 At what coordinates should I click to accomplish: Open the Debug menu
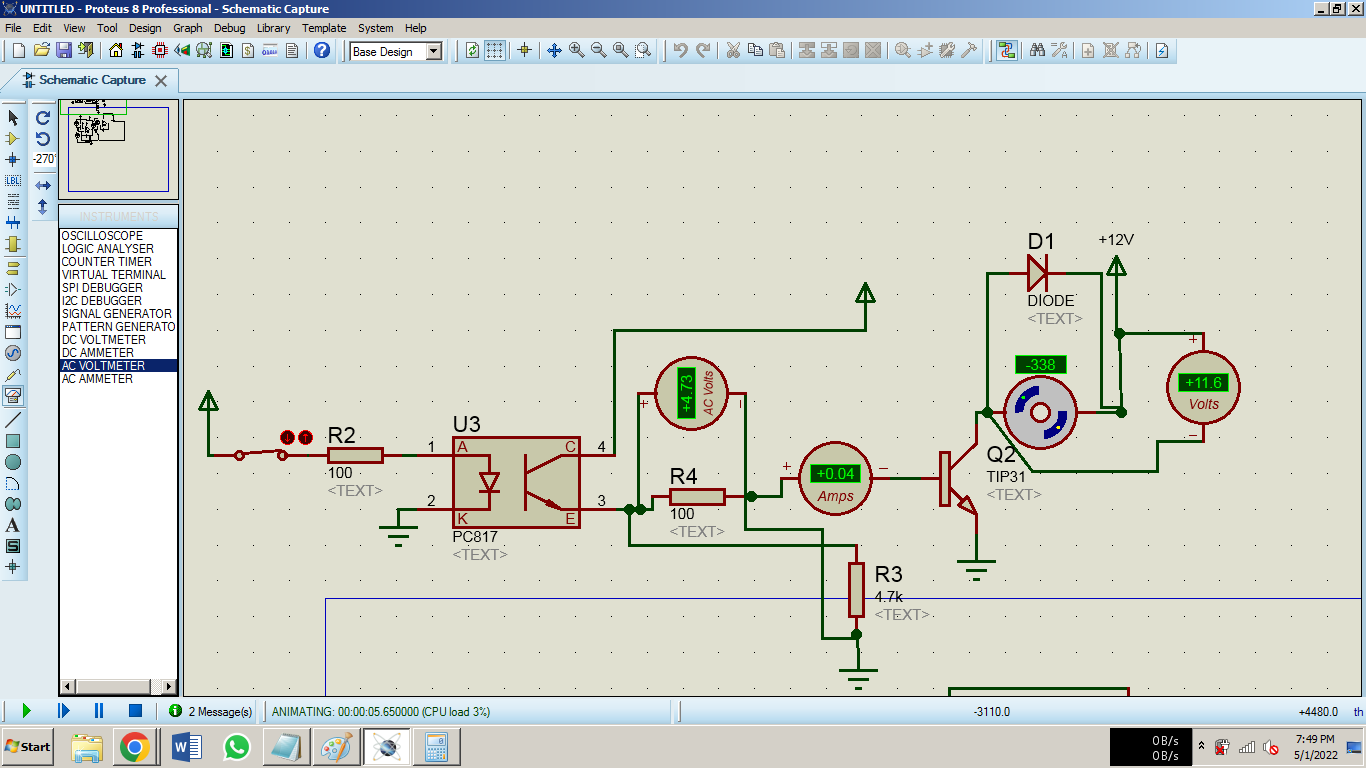pyautogui.click(x=230, y=28)
